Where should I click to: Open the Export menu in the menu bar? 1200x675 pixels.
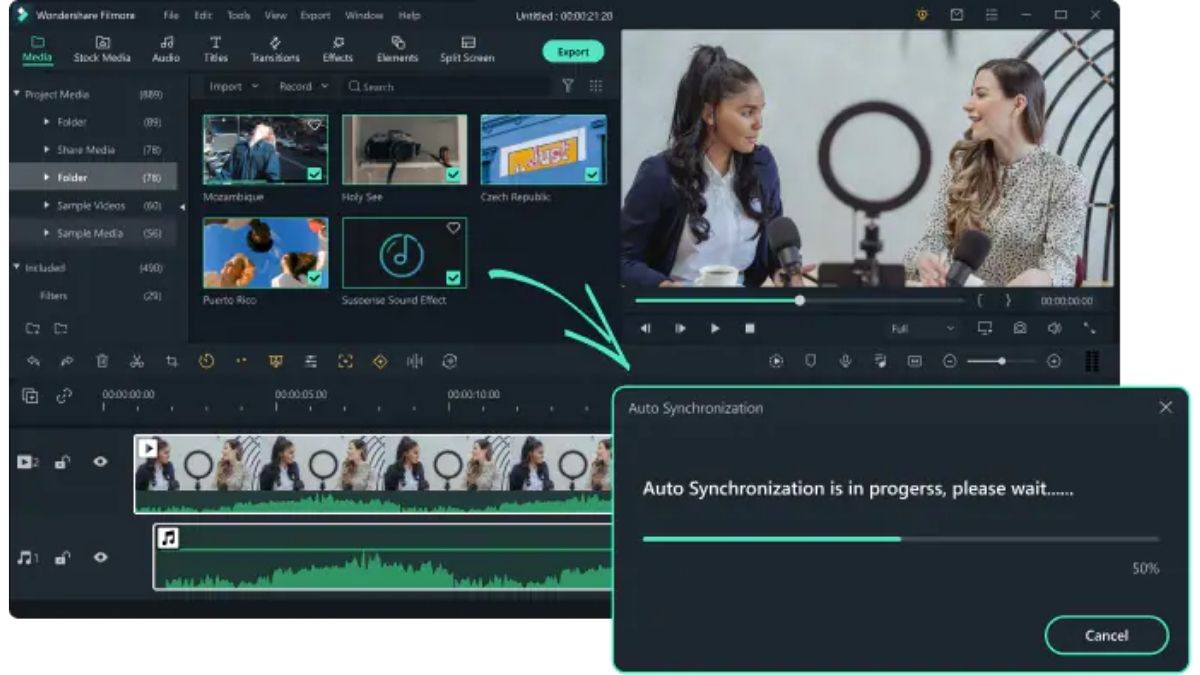pos(314,15)
